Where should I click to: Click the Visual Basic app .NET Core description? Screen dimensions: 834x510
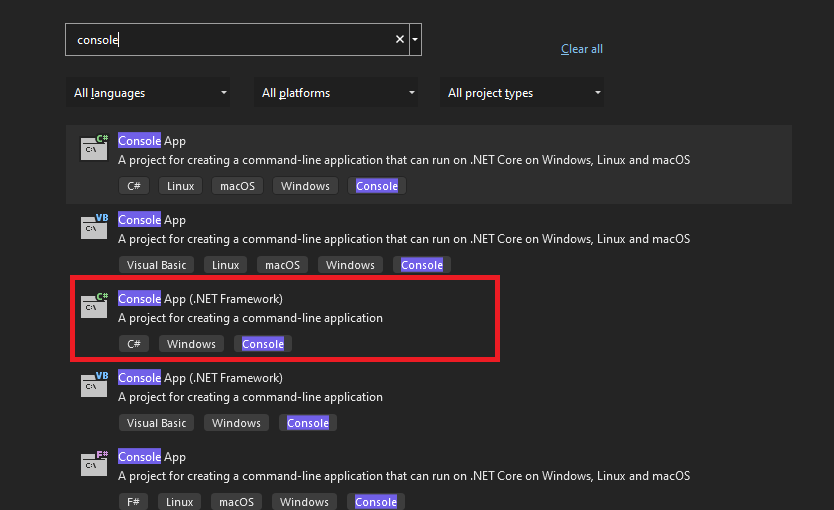(404, 239)
